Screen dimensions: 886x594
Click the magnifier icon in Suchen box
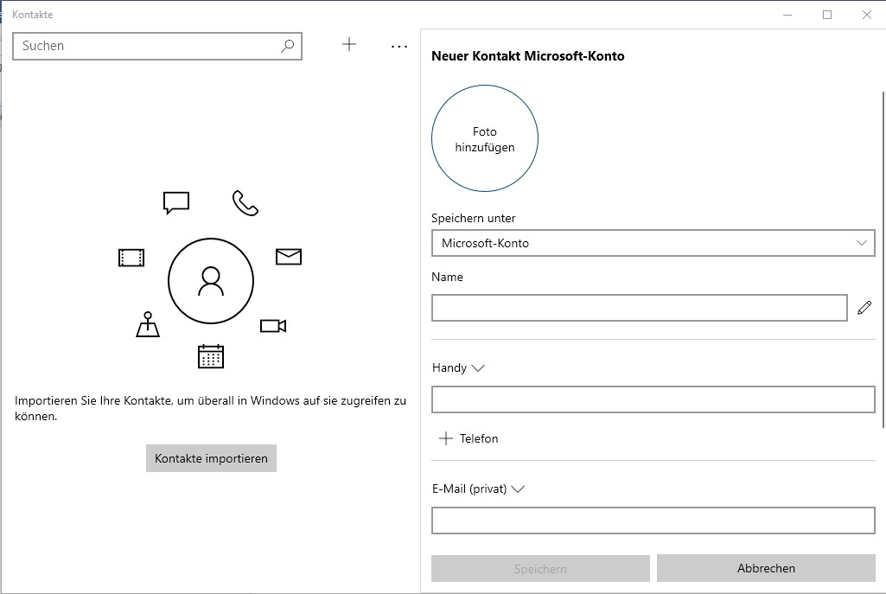coord(288,46)
